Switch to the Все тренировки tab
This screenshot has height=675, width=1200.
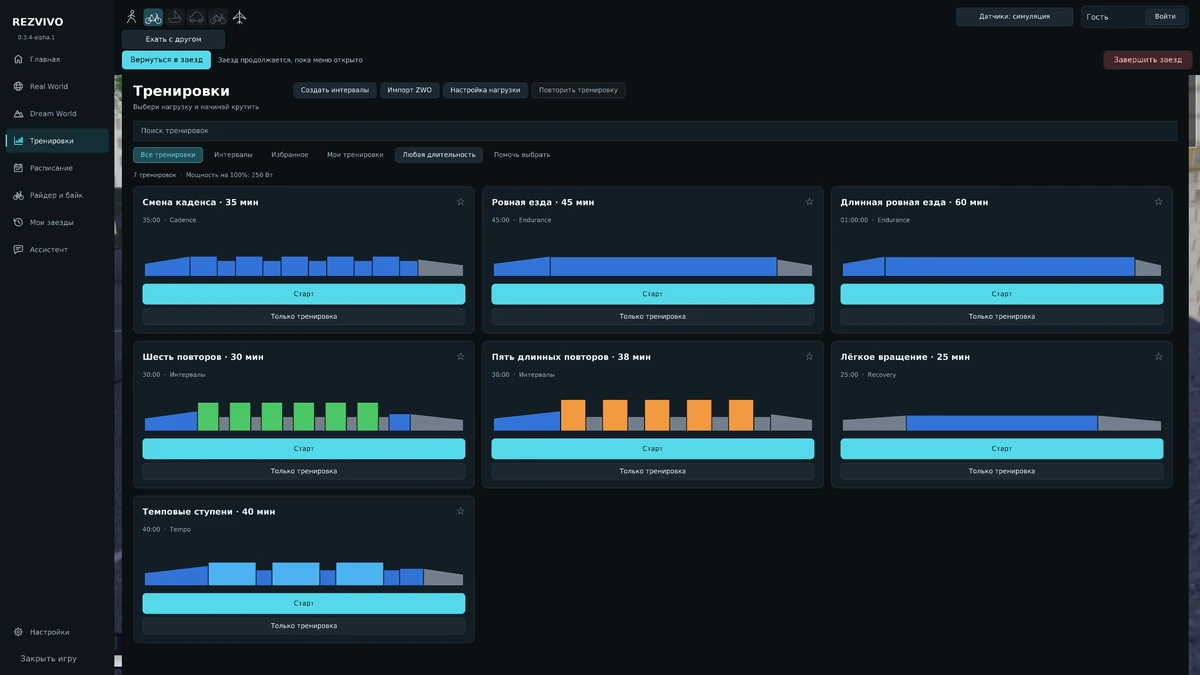coord(168,155)
